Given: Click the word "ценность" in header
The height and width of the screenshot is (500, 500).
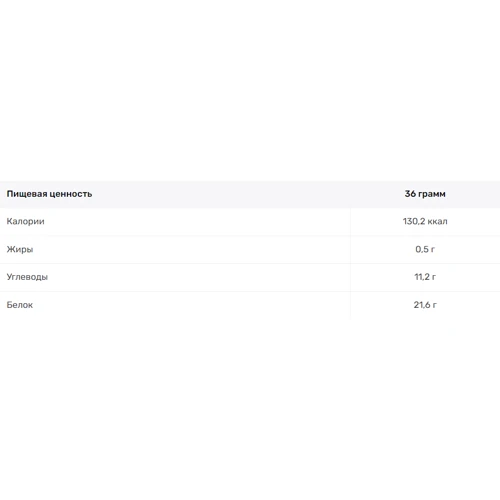Looking at the screenshot, I should click(71, 194).
